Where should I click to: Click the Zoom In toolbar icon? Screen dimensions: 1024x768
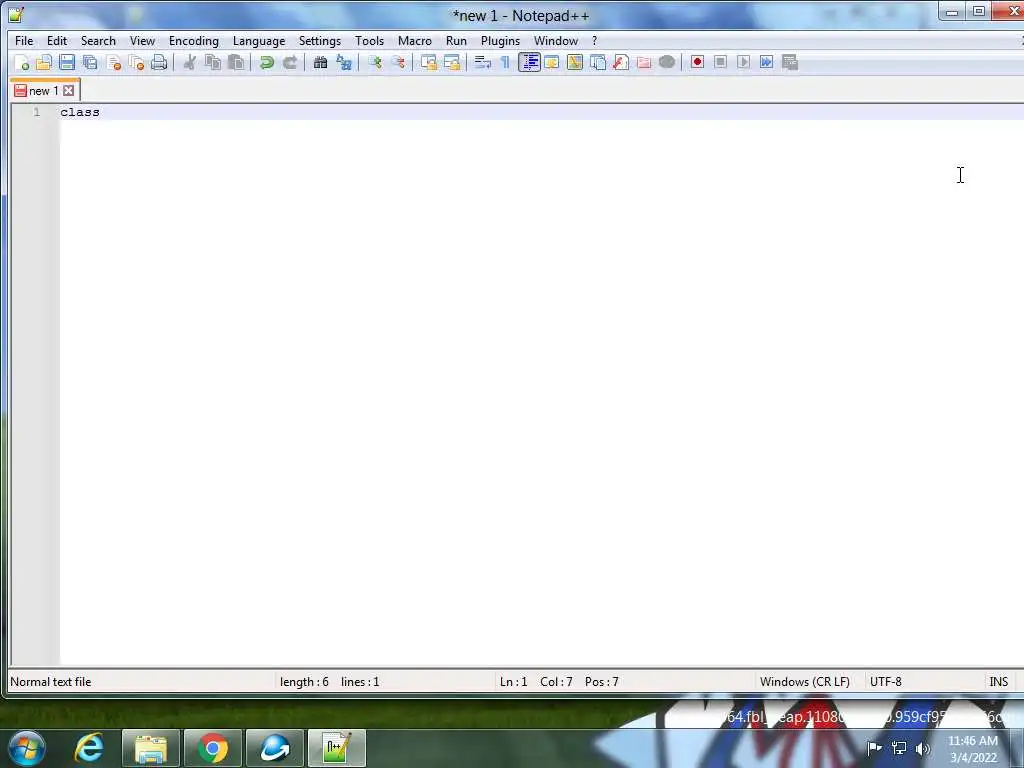375,63
